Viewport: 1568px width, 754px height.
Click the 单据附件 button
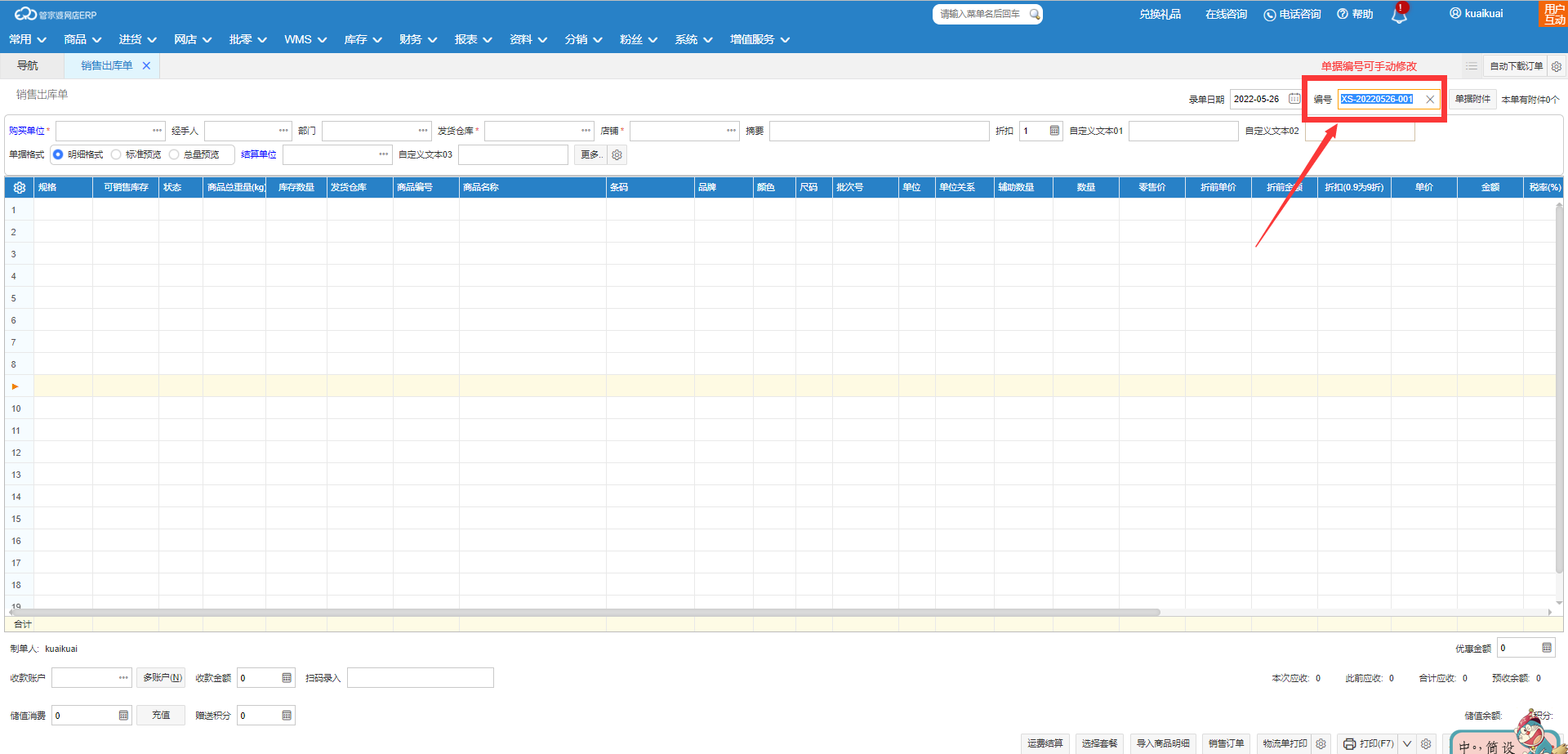click(x=1472, y=99)
